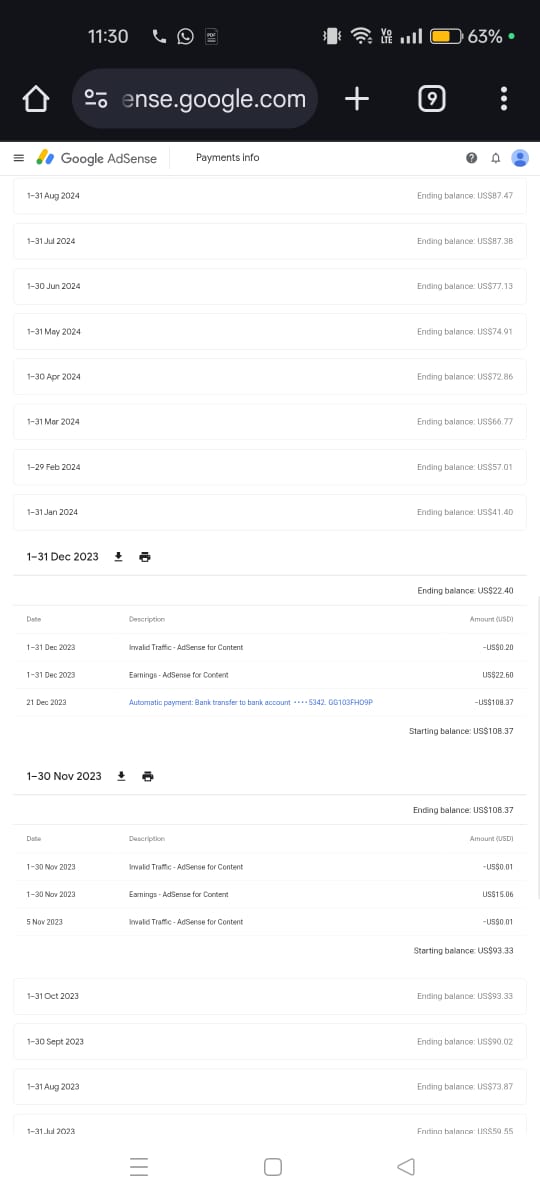Print the 1–30 Nov 2023 statement

pos(148,776)
